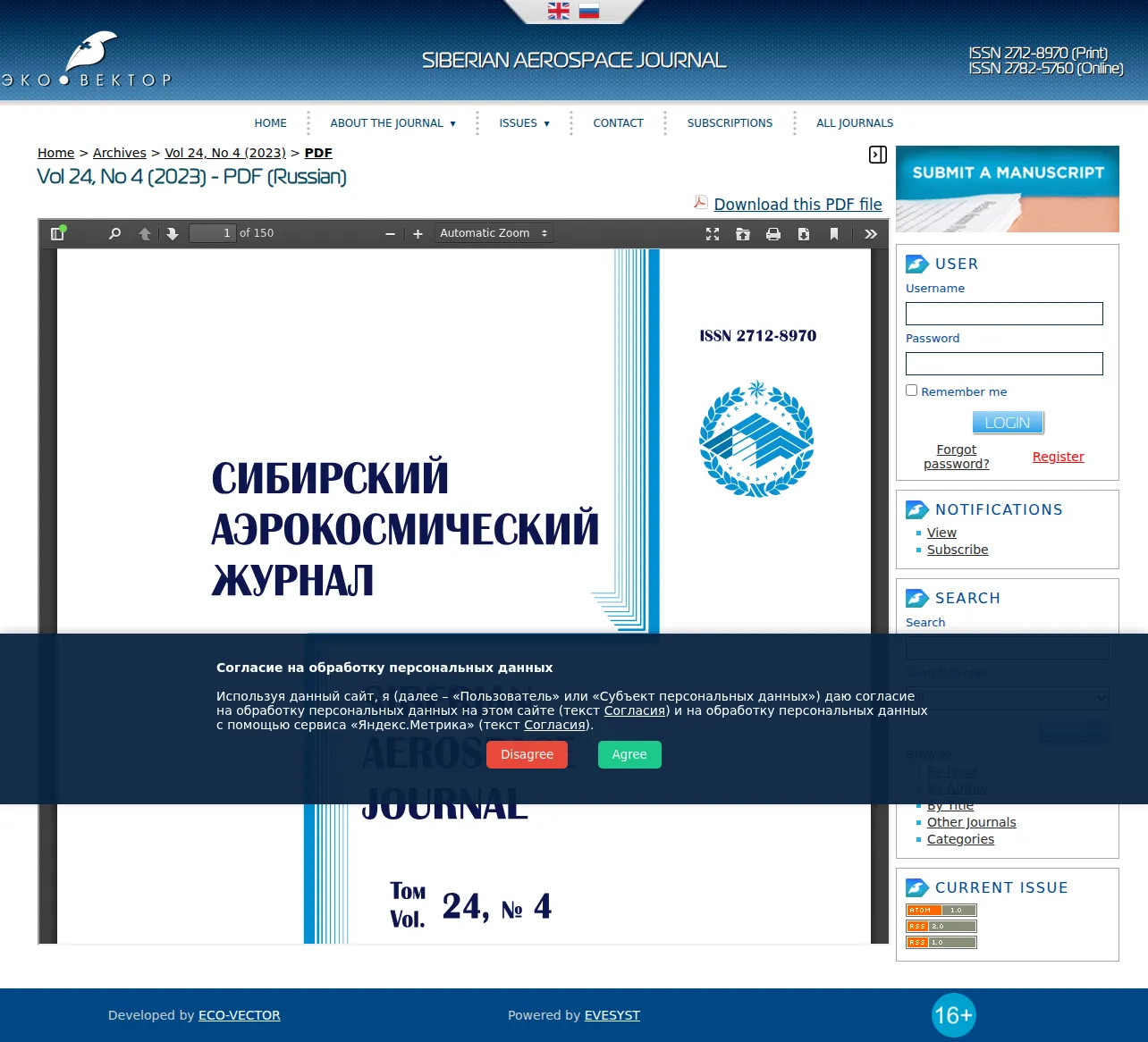This screenshot has height=1042, width=1148.
Task: Collapse the right sidebar panel
Action: 878,155
